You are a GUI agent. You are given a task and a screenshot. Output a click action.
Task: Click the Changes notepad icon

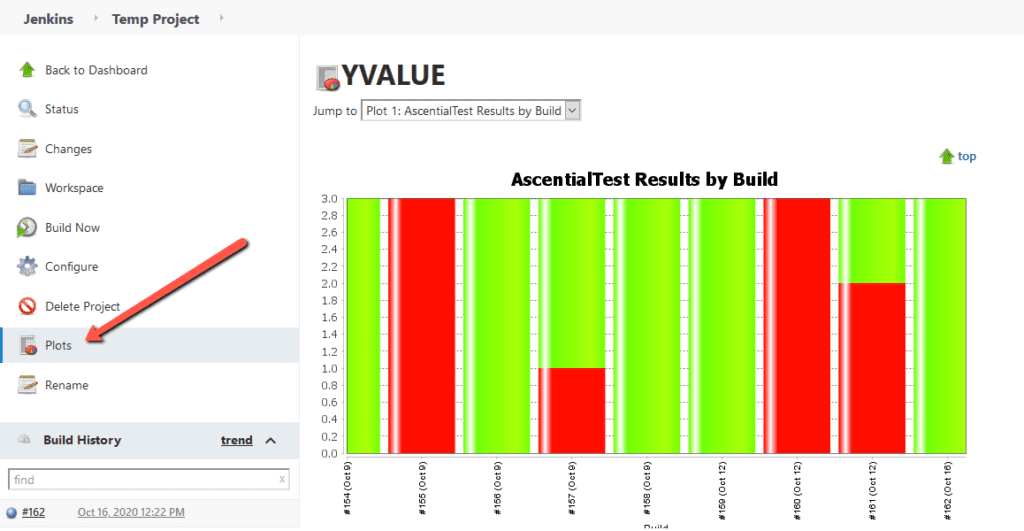pos(27,148)
